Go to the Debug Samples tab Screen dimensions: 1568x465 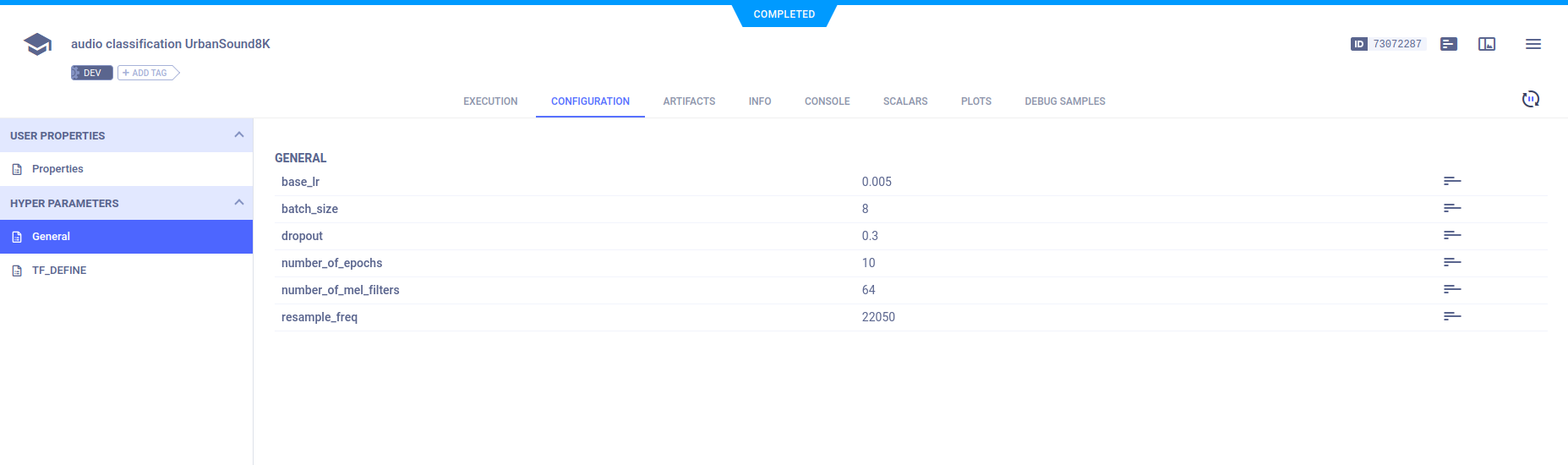1064,101
